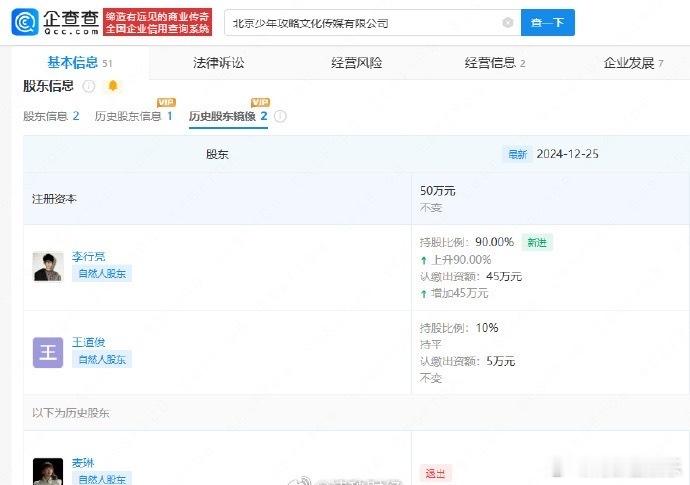Switch to the 法律诉讼 tab
Image resolution: width=690 pixels, height=485 pixels.
click(218, 63)
